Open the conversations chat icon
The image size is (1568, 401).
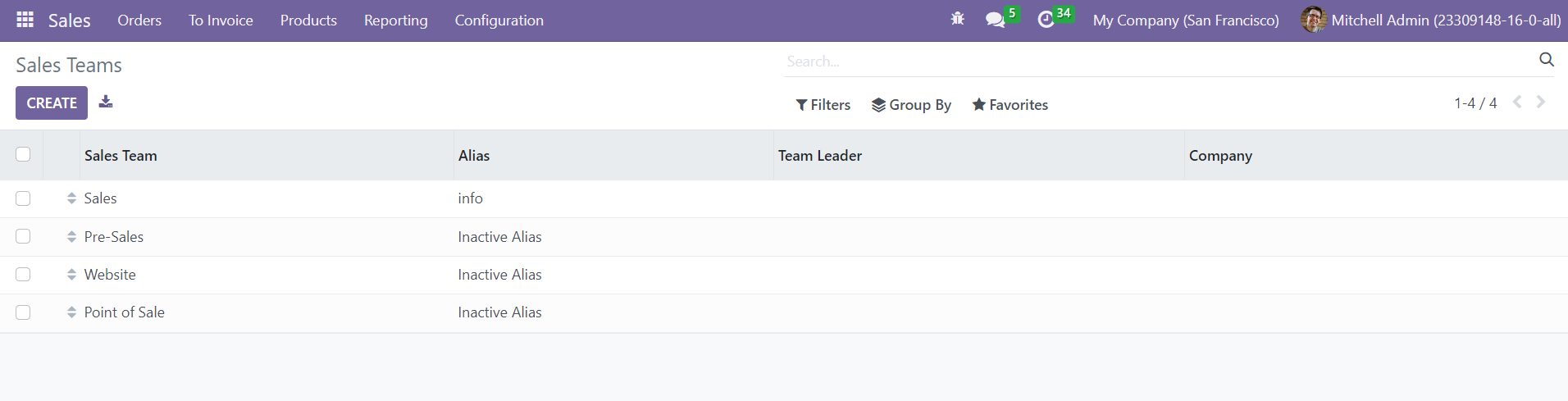[996, 20]
